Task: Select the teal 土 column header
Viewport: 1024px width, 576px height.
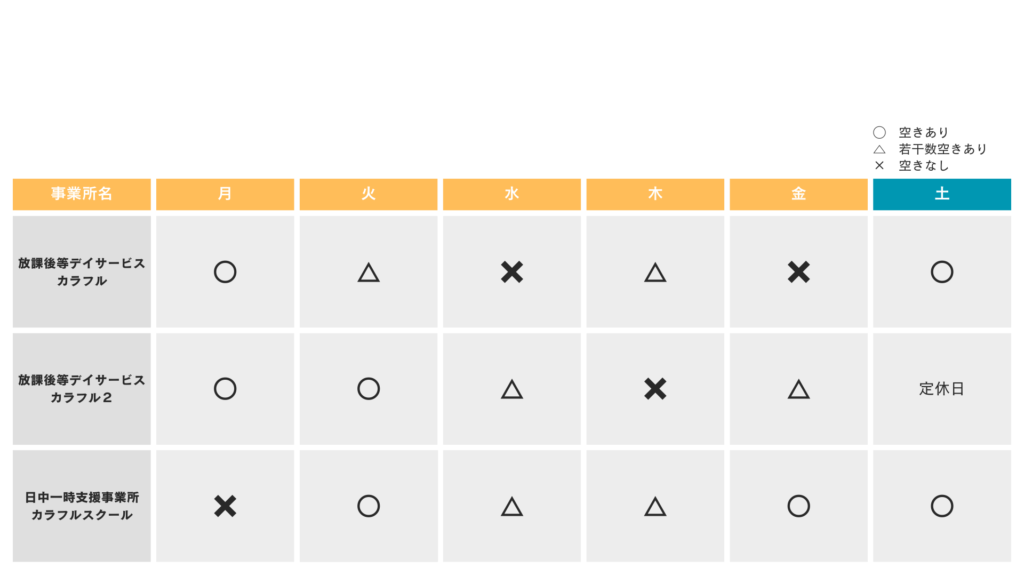Action: coord(941,194)
